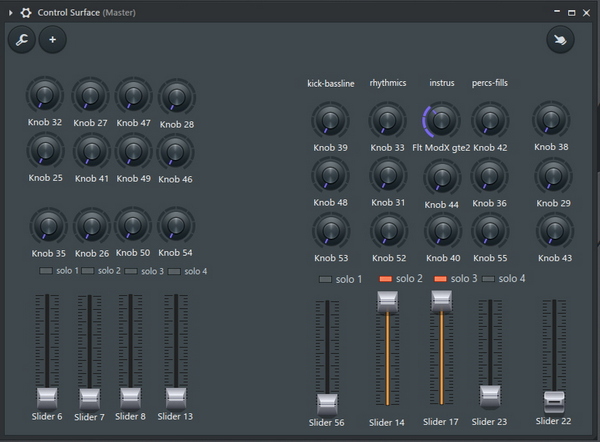Enable solo 2 toggle in left group
This screenshot has height=442, width=600.
click(87, 271)
